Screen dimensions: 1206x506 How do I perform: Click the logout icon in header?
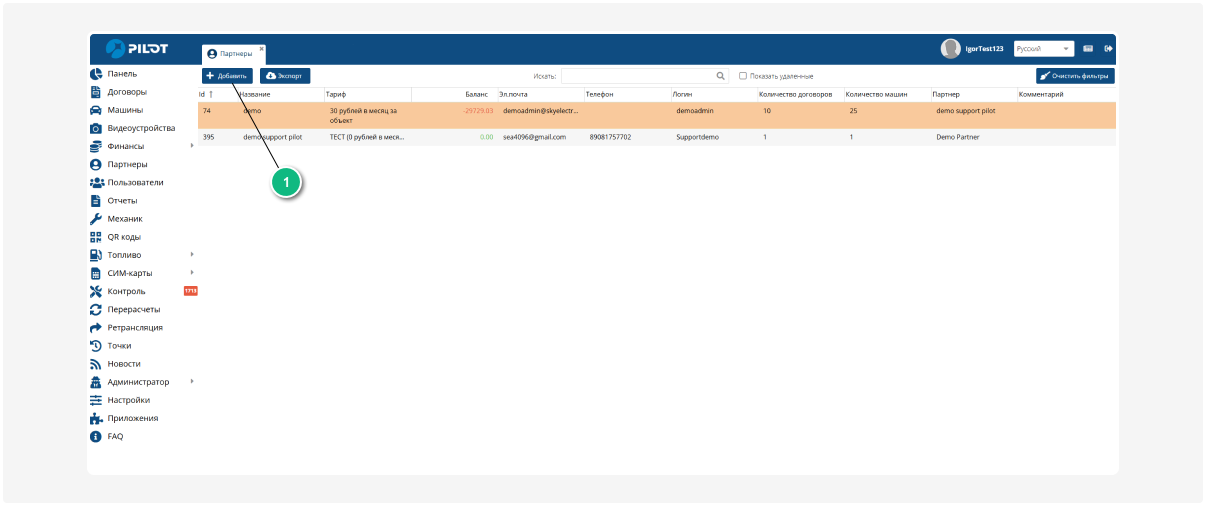[x=1108, y=48]
